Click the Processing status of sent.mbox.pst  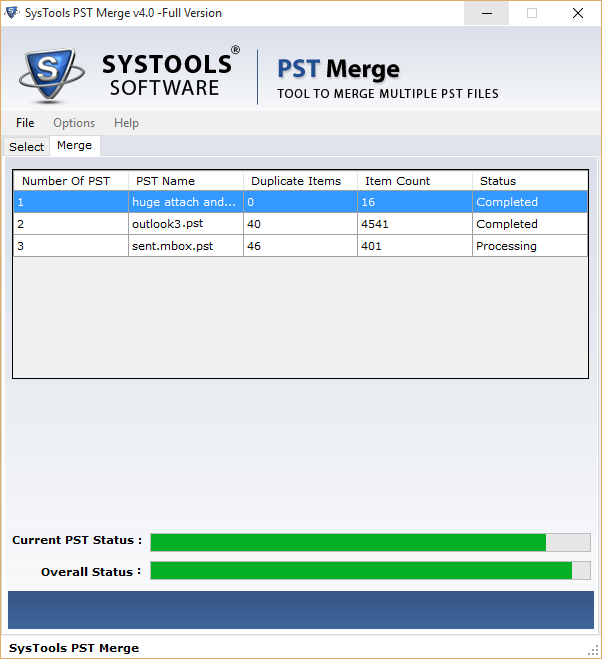click(x=530, y=245)
